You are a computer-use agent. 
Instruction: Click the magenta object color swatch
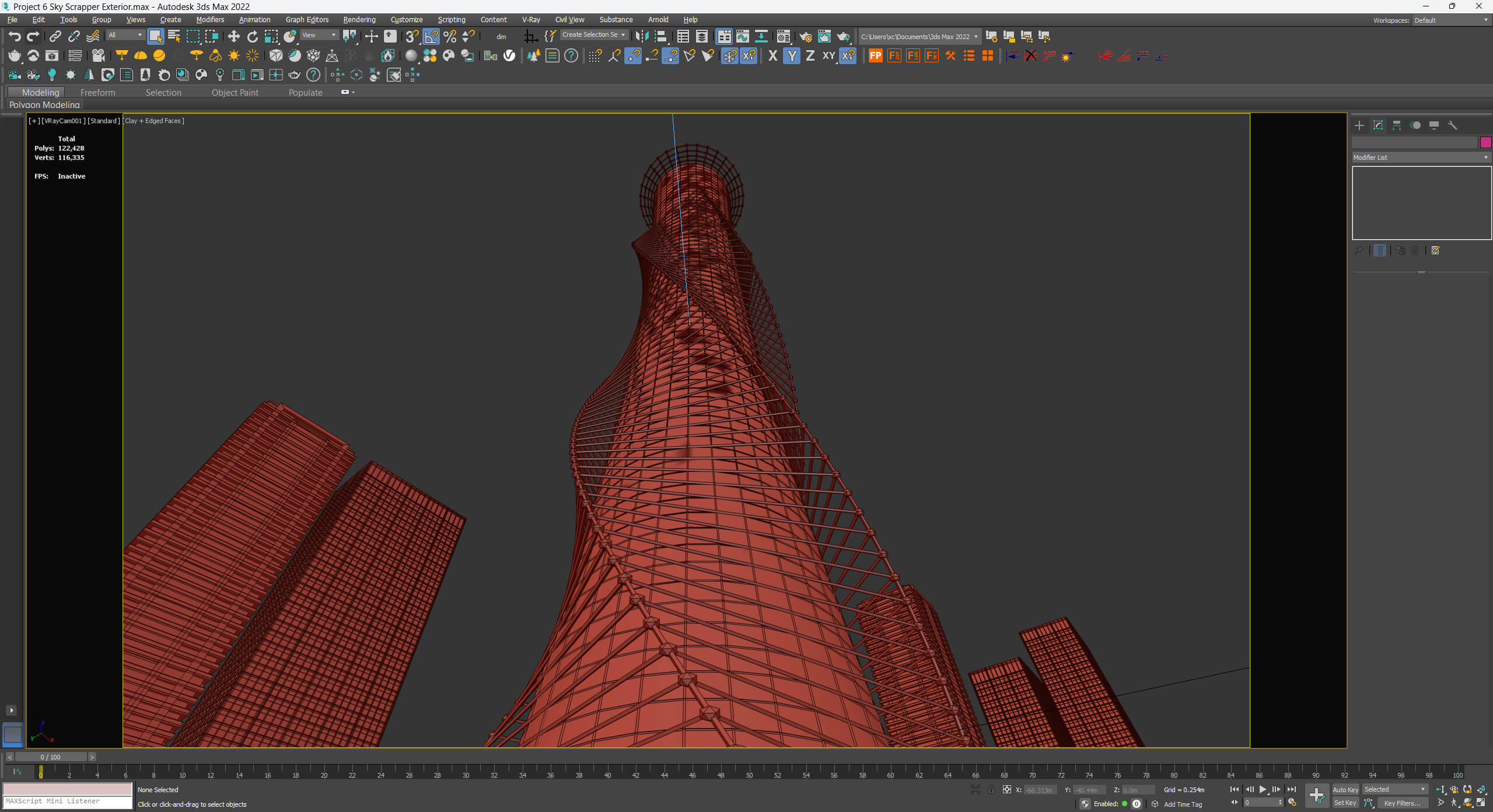tap(1486, 142)
